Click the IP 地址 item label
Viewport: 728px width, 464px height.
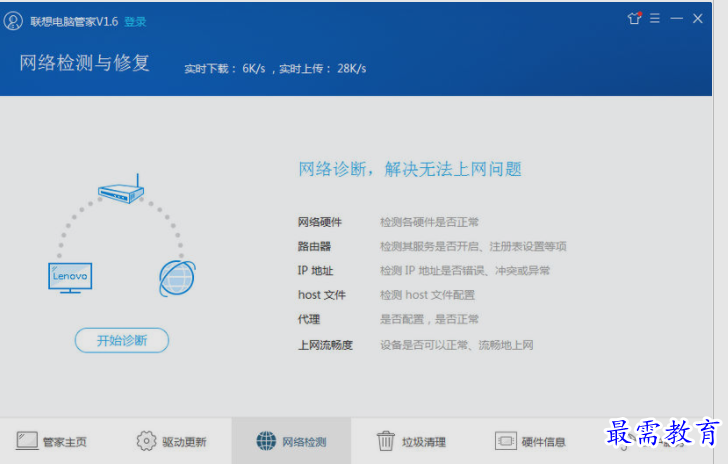click(315, 271)
